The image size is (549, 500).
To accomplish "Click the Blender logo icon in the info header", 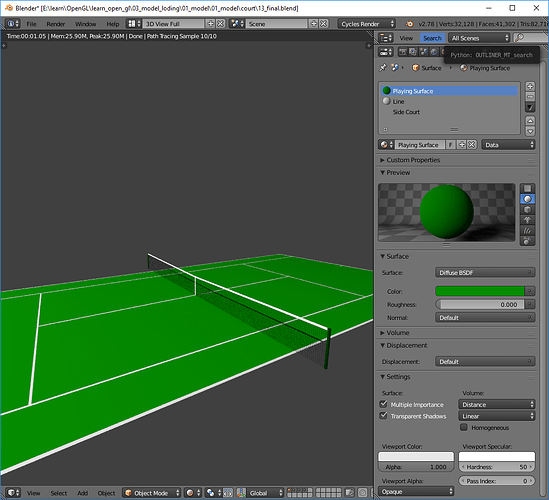I will point(409,24).
